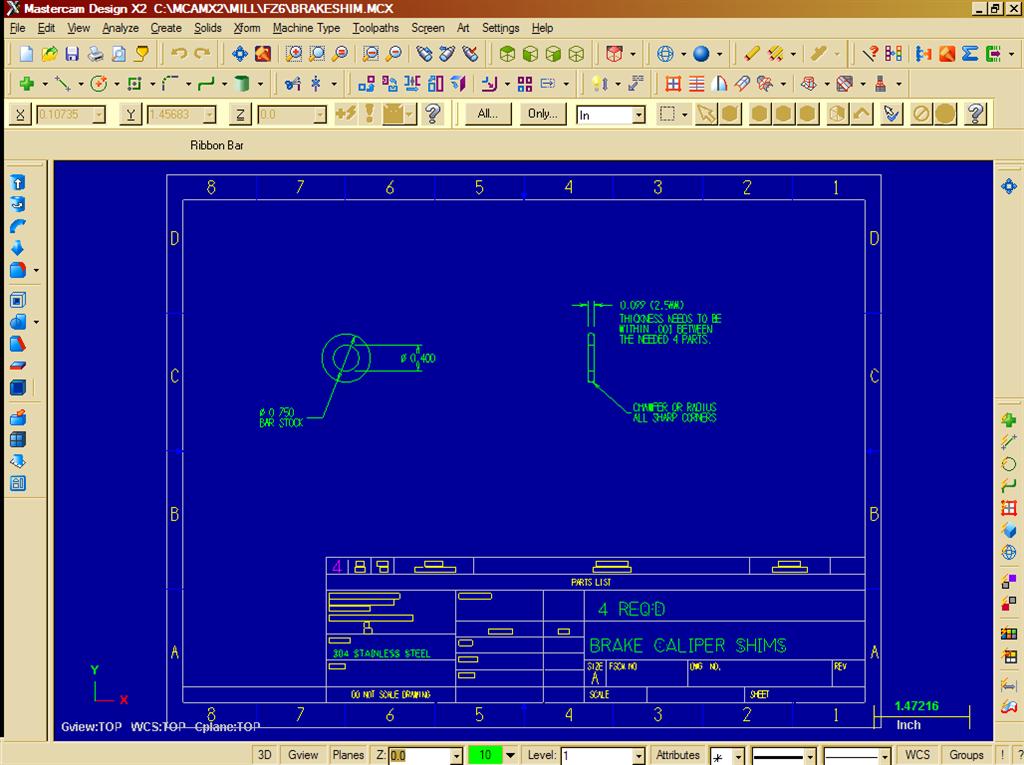Click the New file icon
This screenshot has width=1024, height=765.
coord(26,54)
